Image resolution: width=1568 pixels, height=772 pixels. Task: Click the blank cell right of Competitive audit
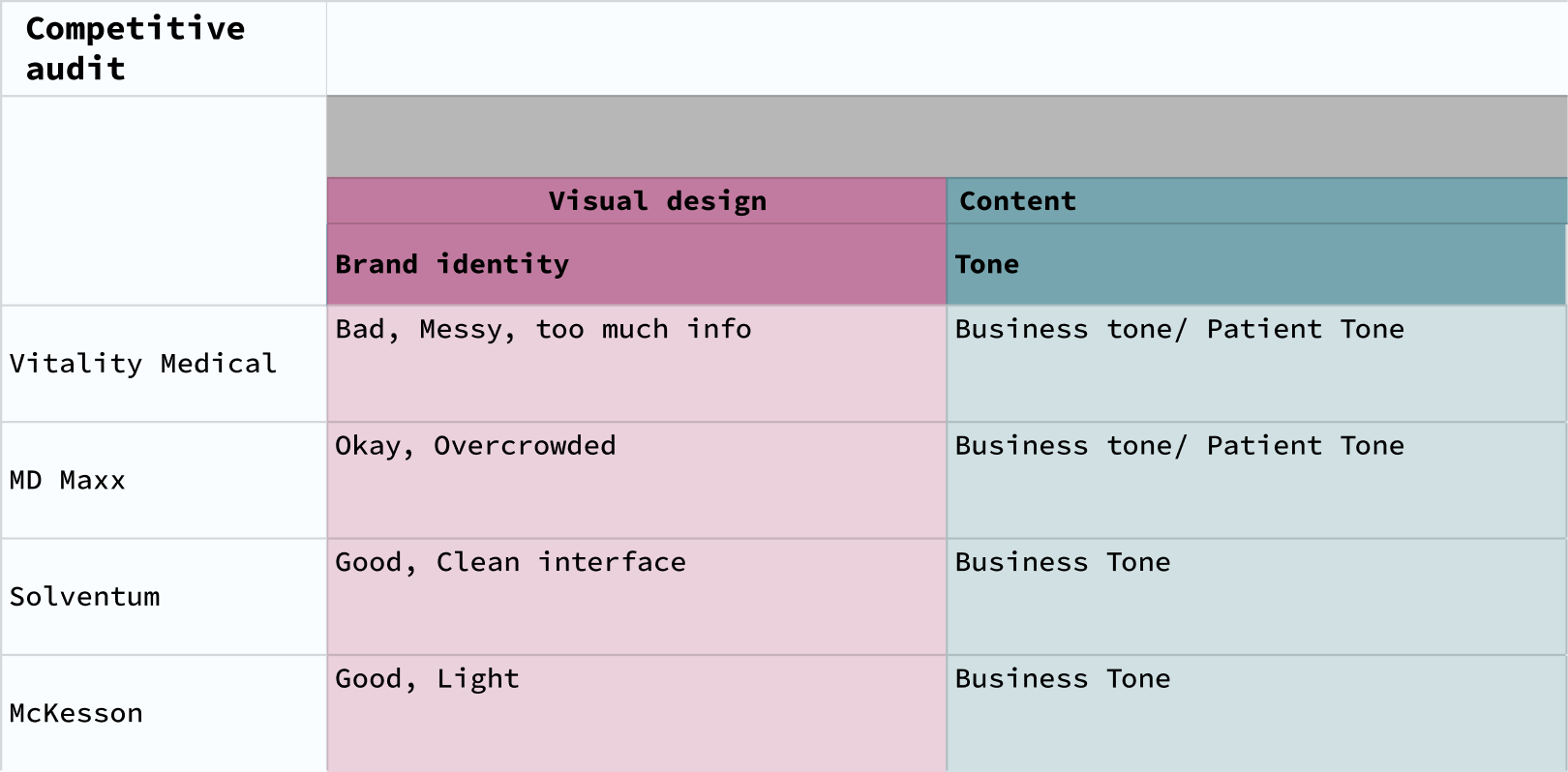tap(947, 48)
